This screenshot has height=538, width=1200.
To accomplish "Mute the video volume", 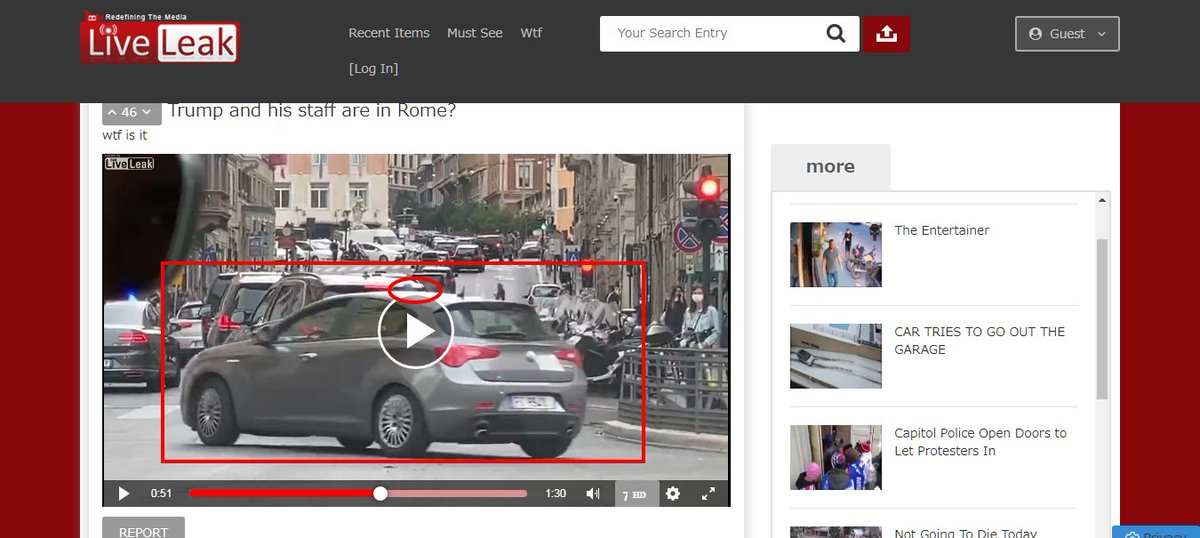I will (593, 493).
